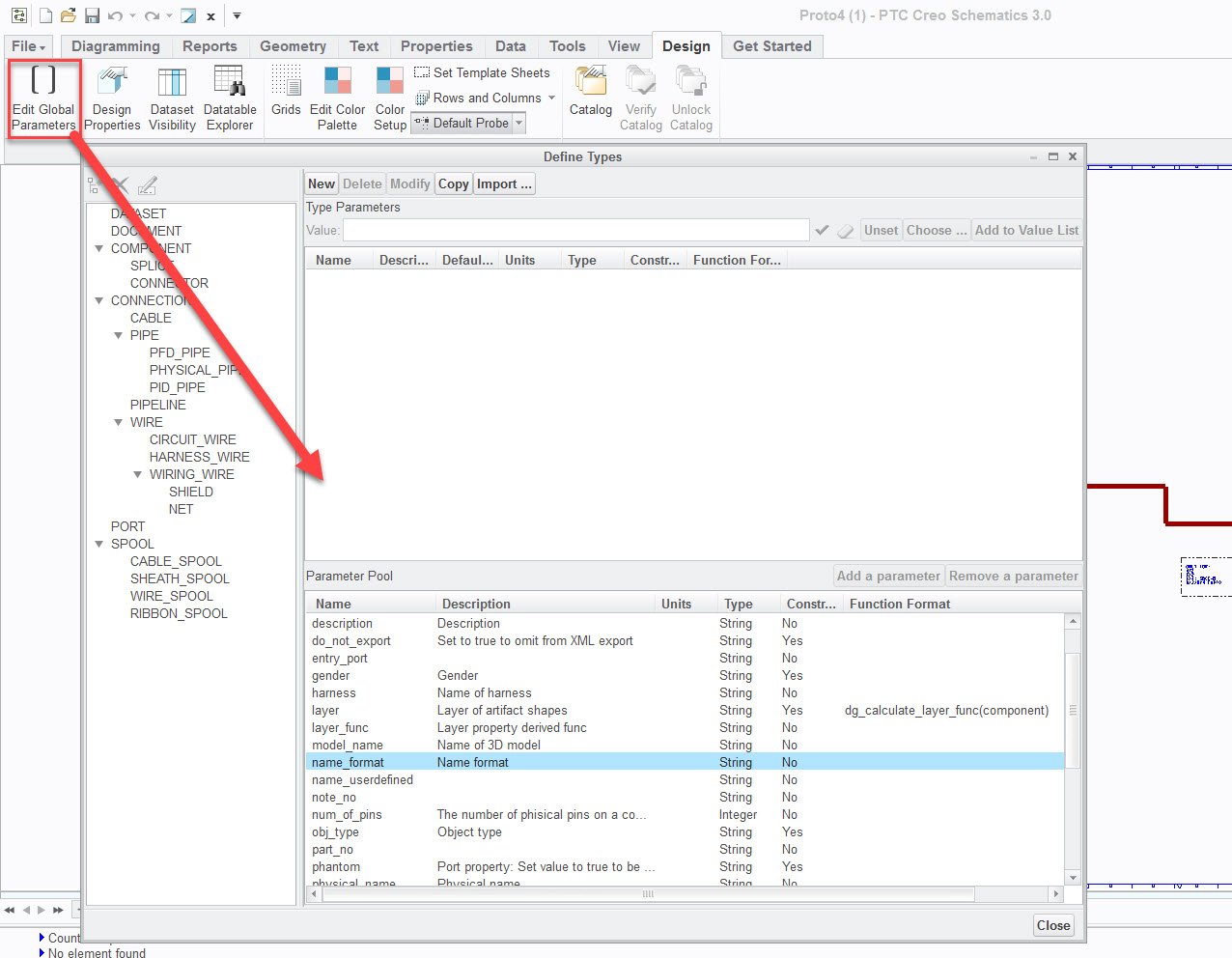Select the HARNESS_WIRE type in the tree

[199, 457]
